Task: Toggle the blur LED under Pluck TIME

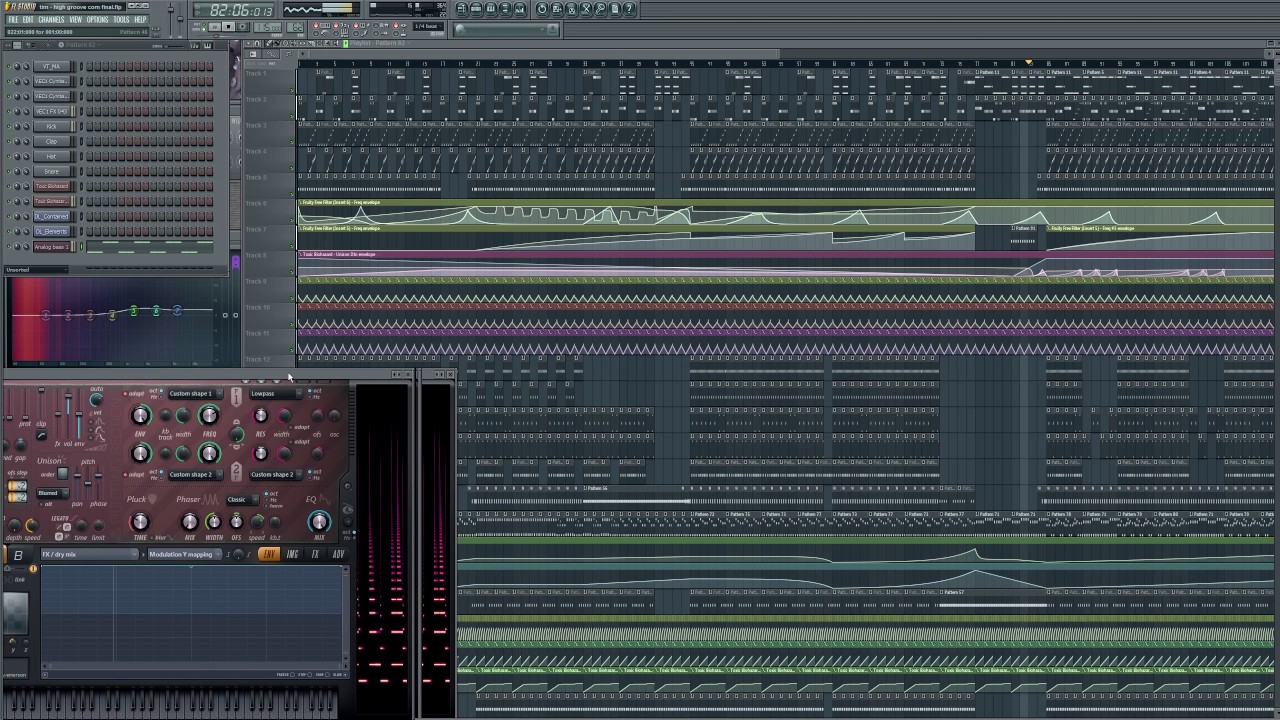Action: [x=152, y=538]
